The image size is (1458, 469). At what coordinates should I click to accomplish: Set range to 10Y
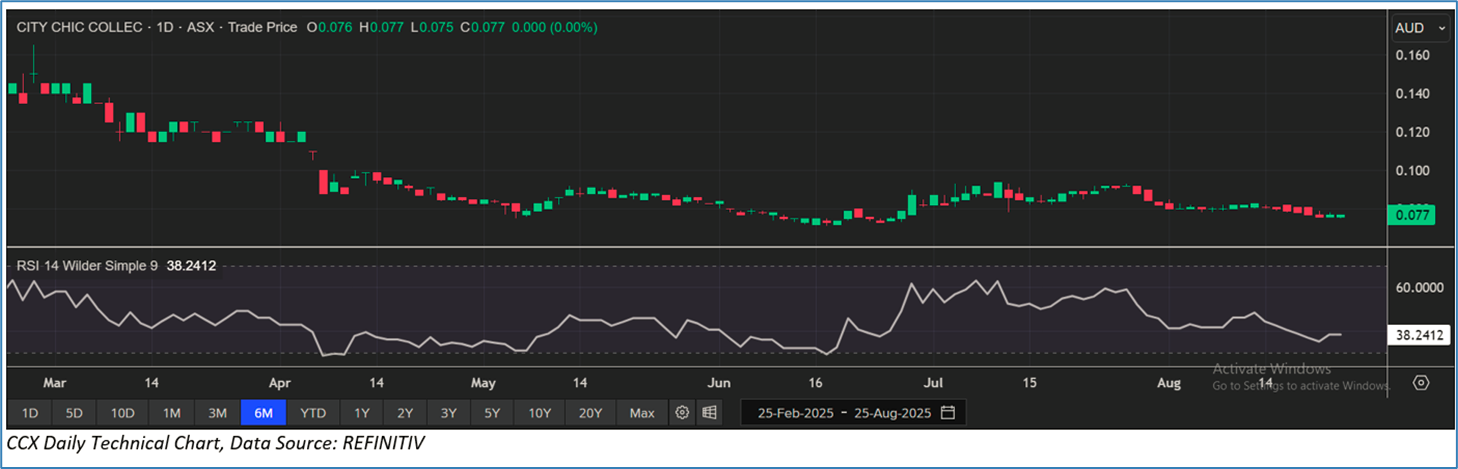tap(540, 412)
